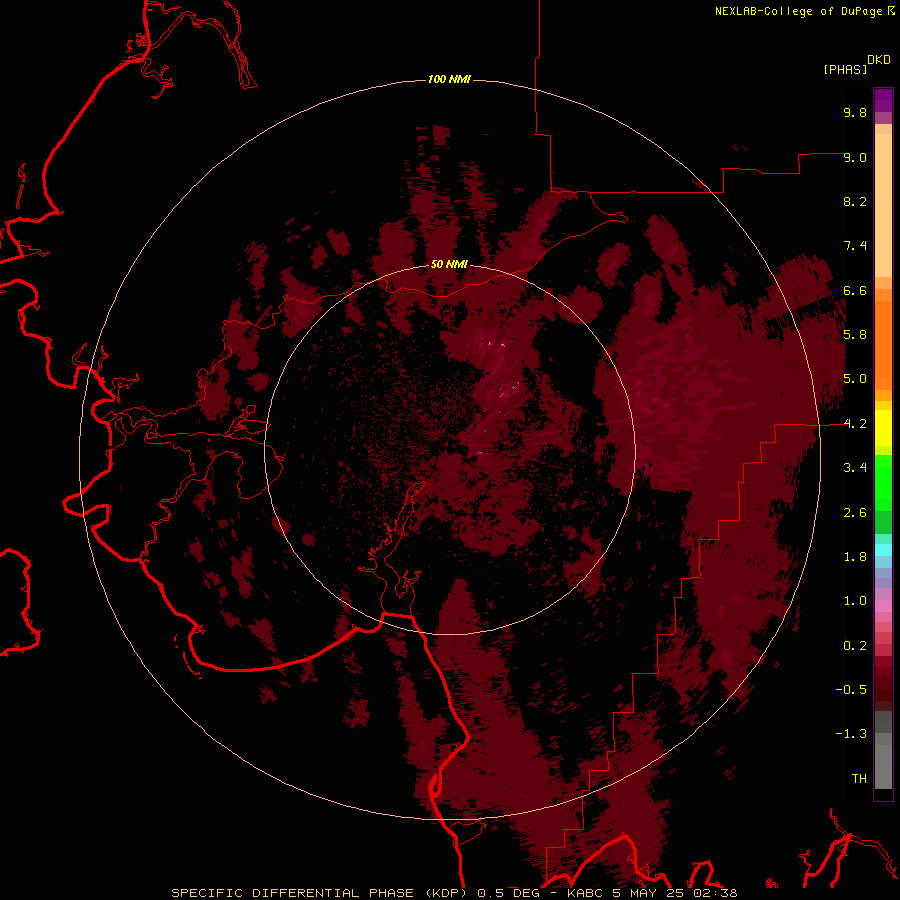Image resolution: width=900 pixels, height=900 pixels.
Task: Click the 3.4 value on the color scale
Action: (855, 468)
